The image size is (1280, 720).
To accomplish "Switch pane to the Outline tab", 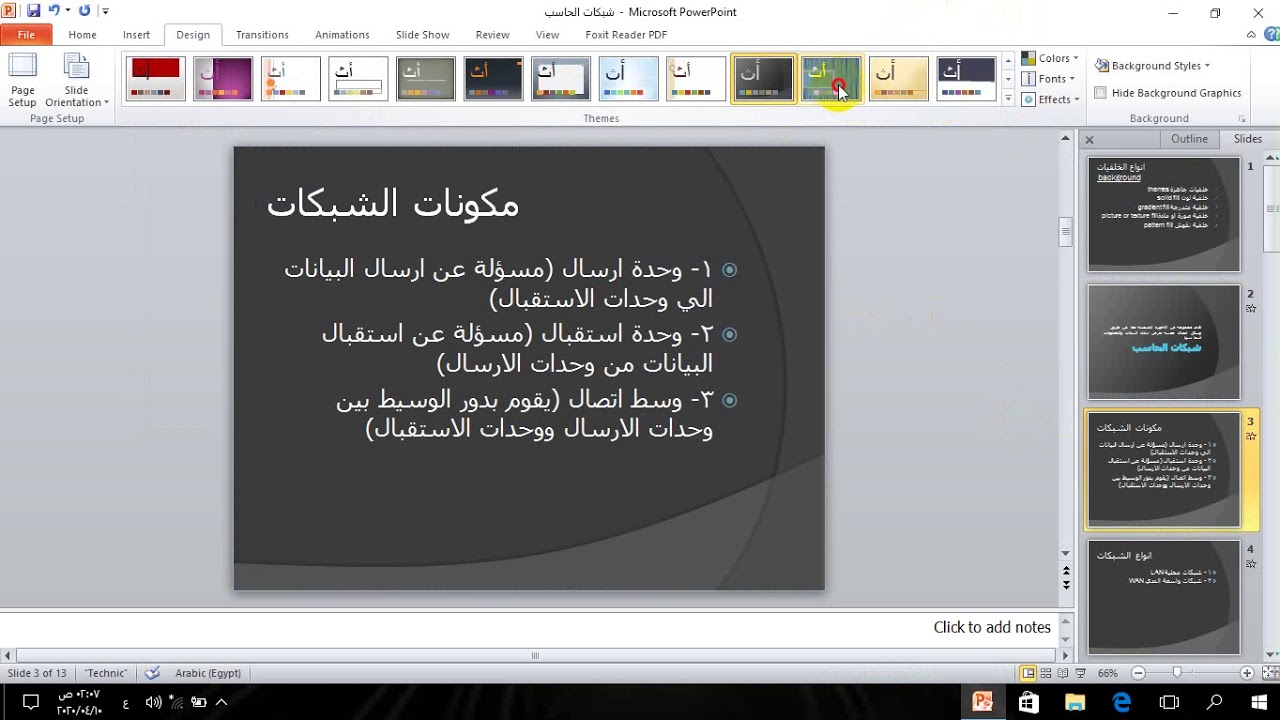I will pyautogui.click(x=1189, y=139).
